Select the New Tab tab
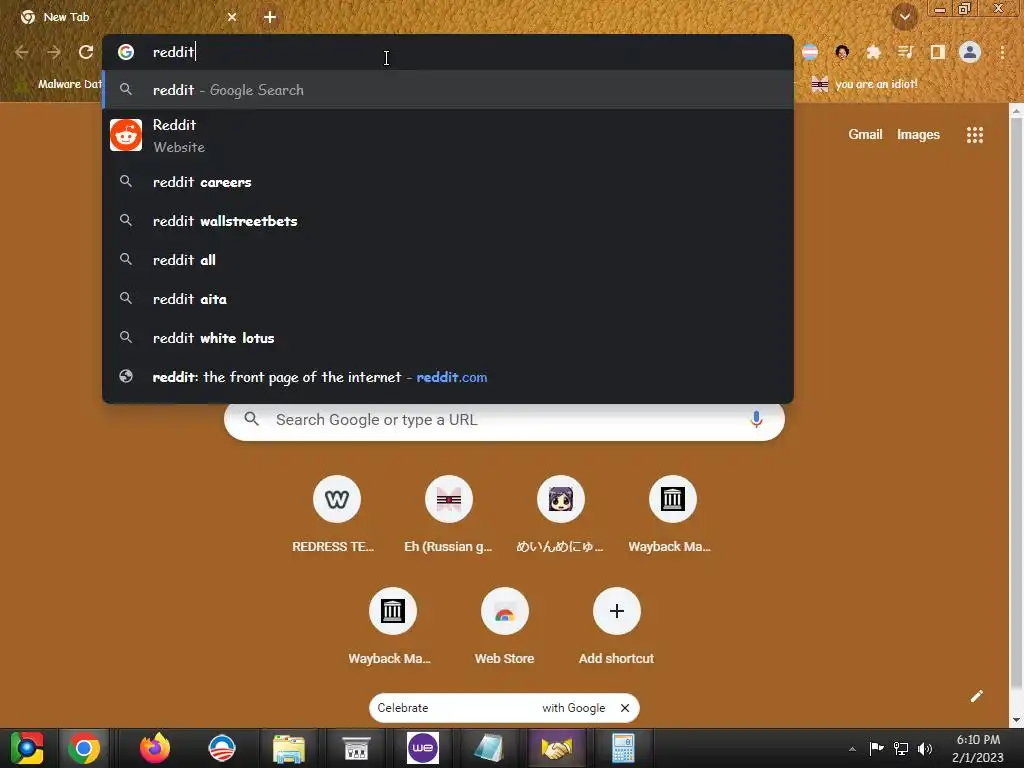The image size is (1024, 768). (x=127, y=18)
